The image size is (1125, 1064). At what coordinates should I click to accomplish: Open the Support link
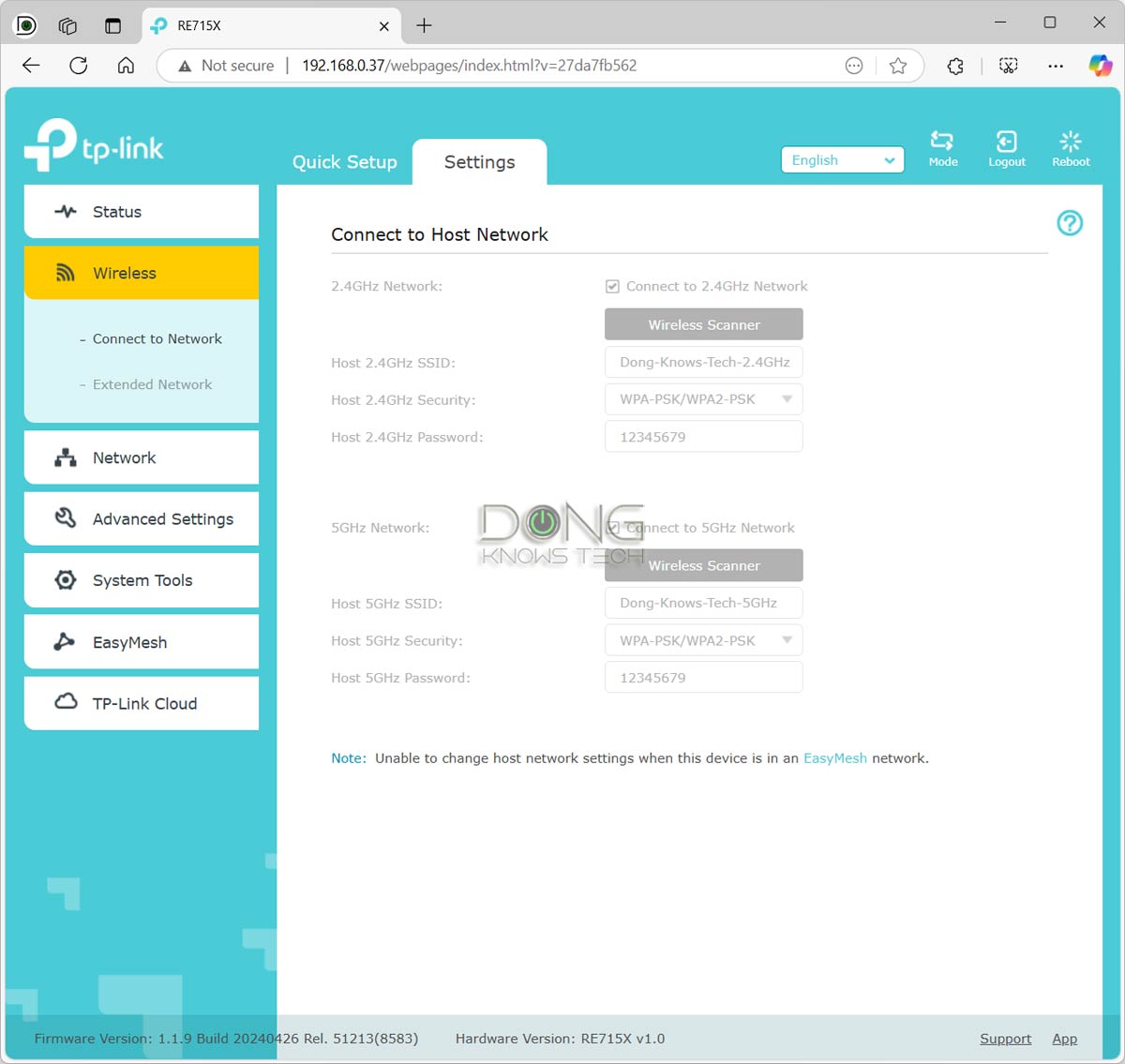(1005, 1038)
